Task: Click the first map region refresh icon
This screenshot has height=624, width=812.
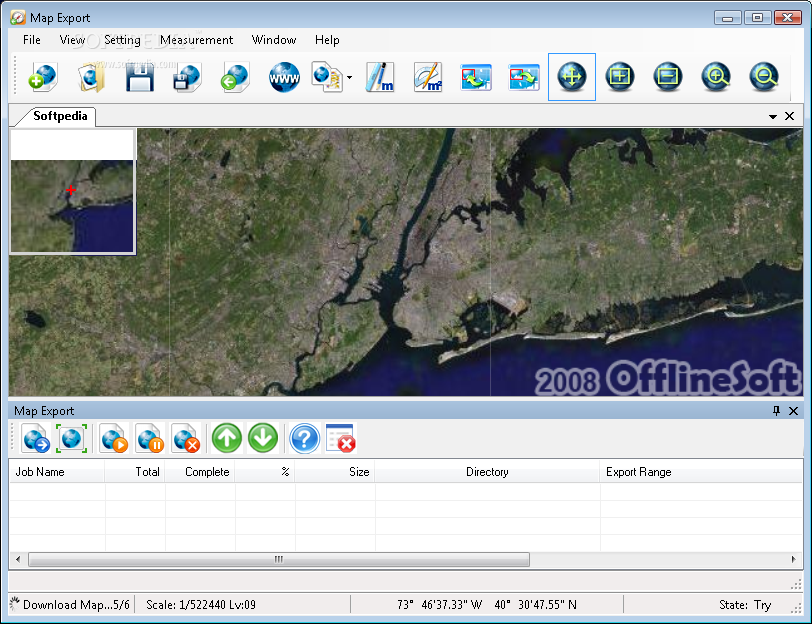Action: tap(476, 77)
